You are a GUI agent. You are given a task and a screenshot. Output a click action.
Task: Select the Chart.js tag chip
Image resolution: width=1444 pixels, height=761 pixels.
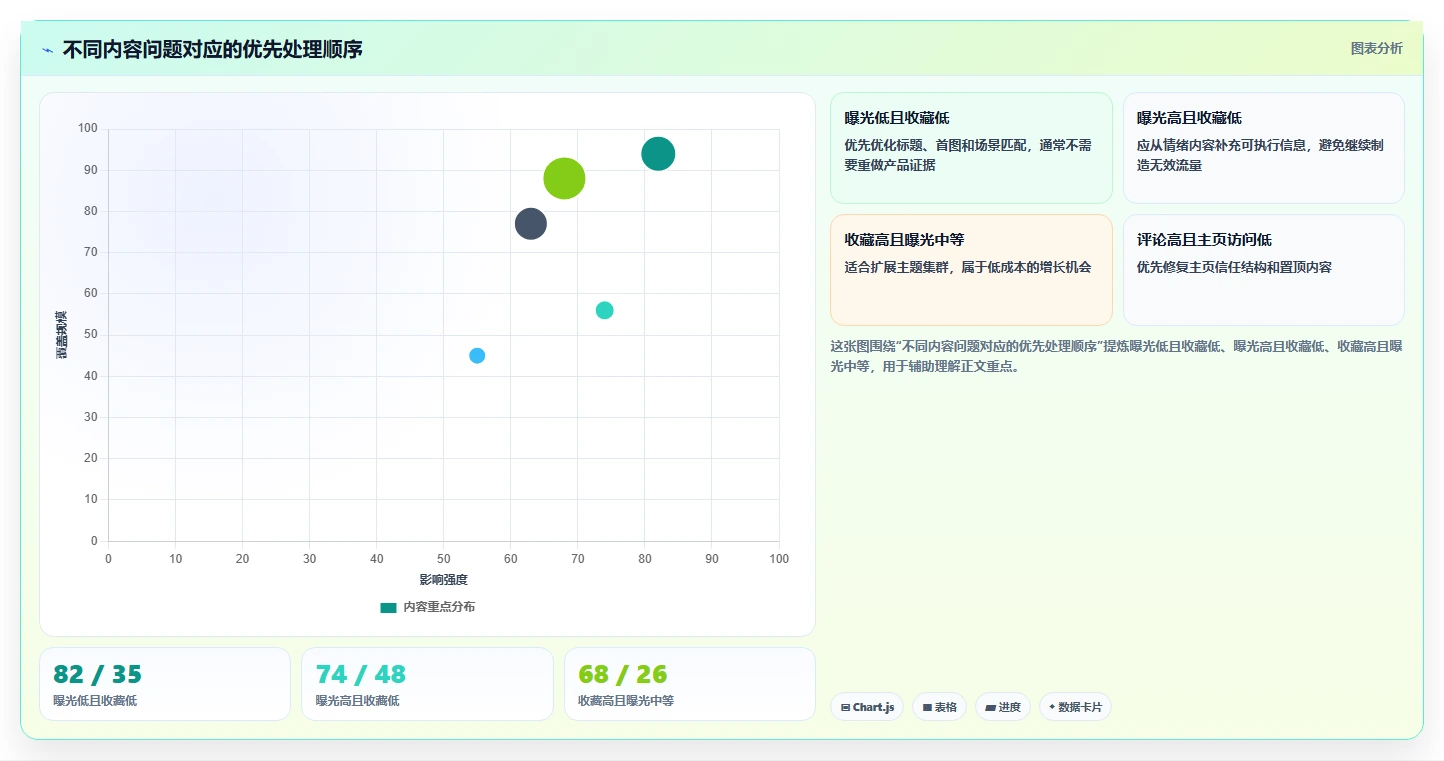coord(867,707)
